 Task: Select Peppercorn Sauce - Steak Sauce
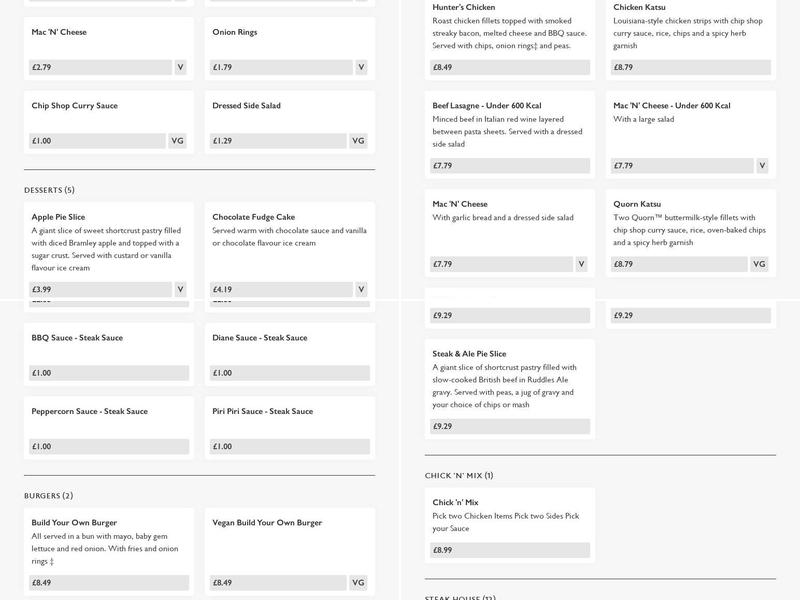(109, 427)
